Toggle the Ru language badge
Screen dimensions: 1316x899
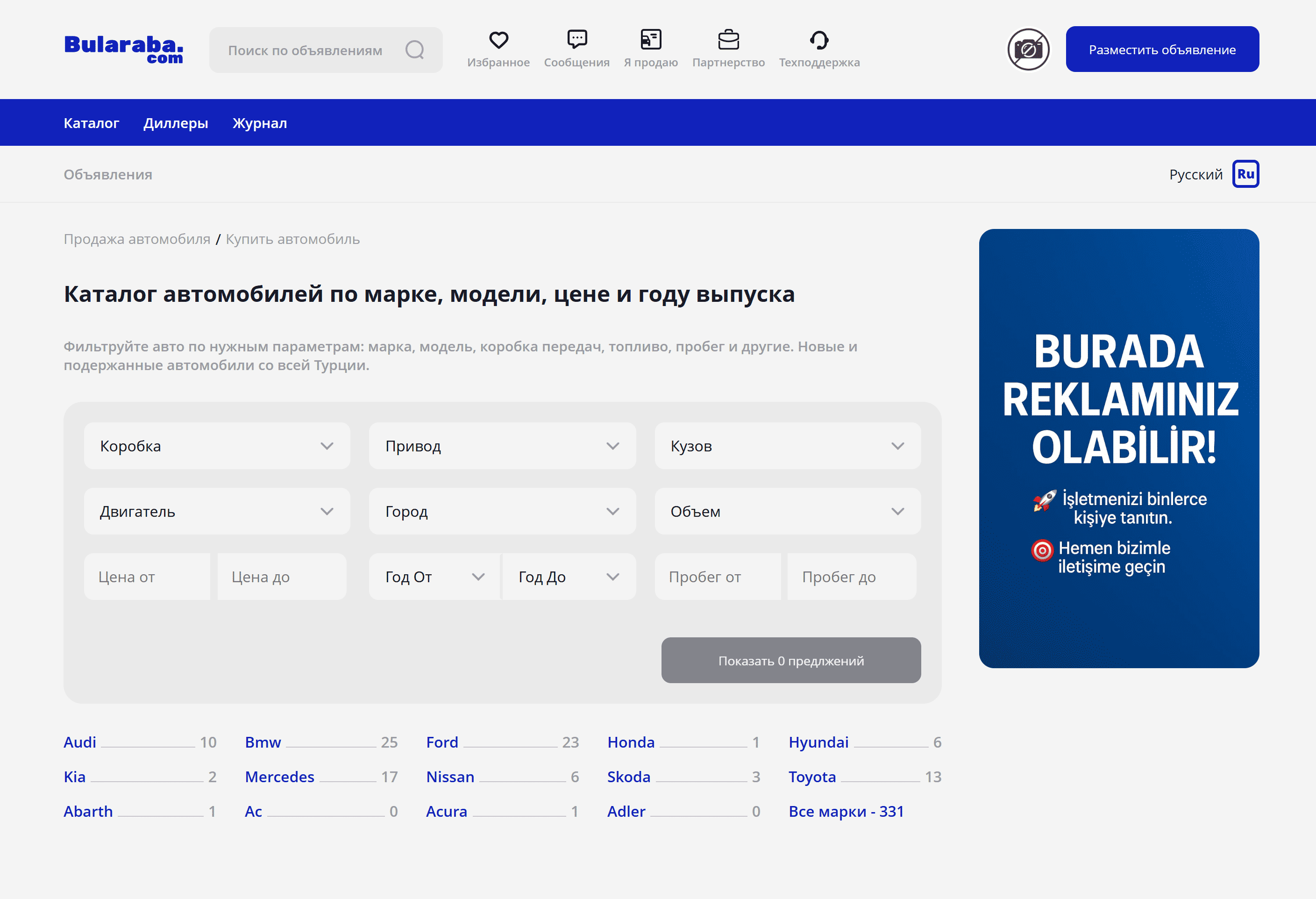pyautogui.click(x=1245, y=174)
